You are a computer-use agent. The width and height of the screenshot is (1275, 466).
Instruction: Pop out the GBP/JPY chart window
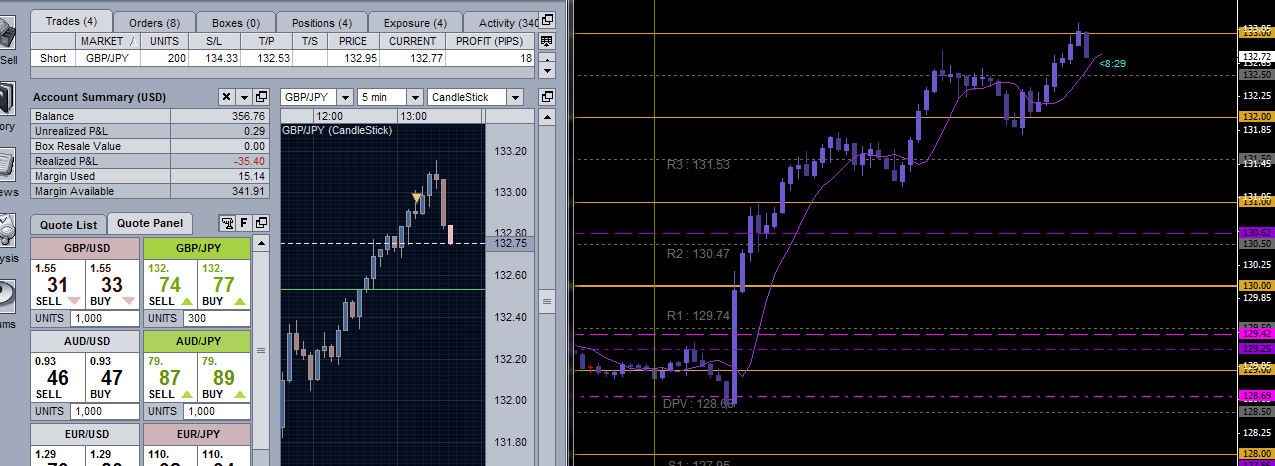click(x=547, y=97)
